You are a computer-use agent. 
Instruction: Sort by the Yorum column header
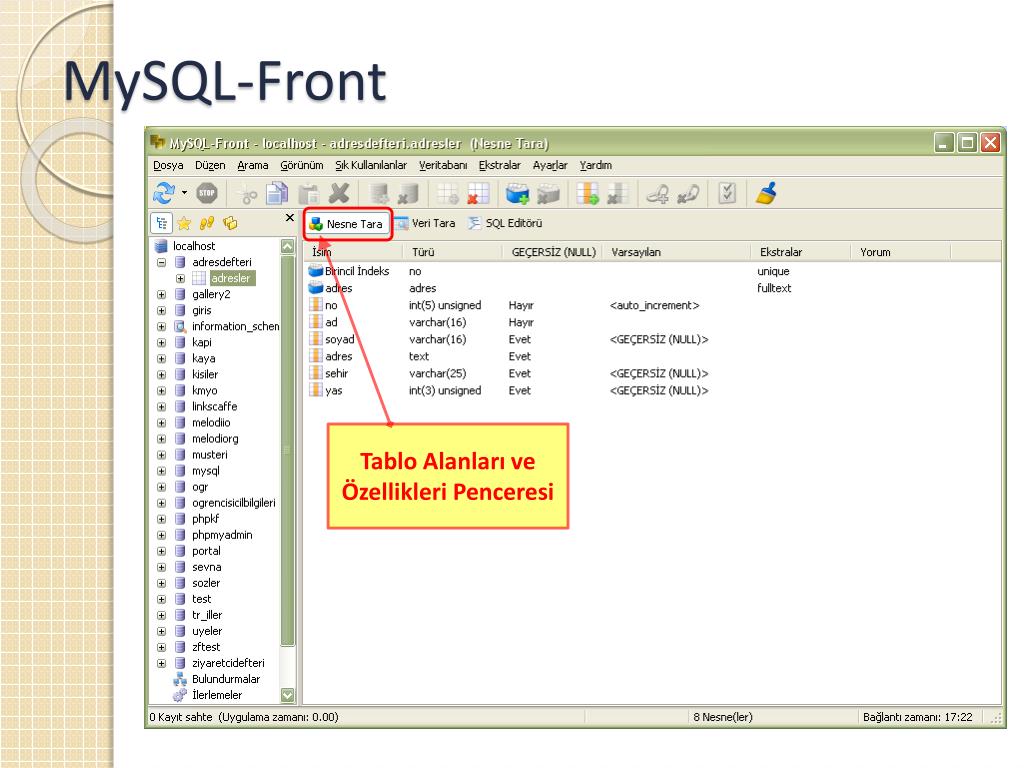tap(901, 252)
